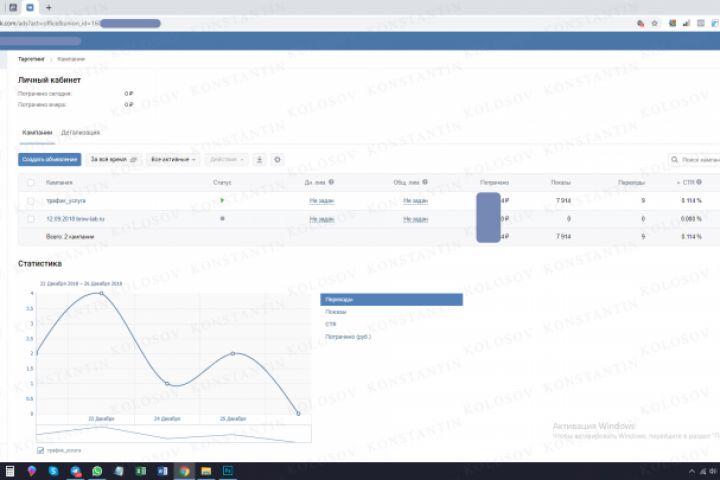Click the red extension icon in browser toolbar
The image size is (720, 480).
tap(641, 23)
